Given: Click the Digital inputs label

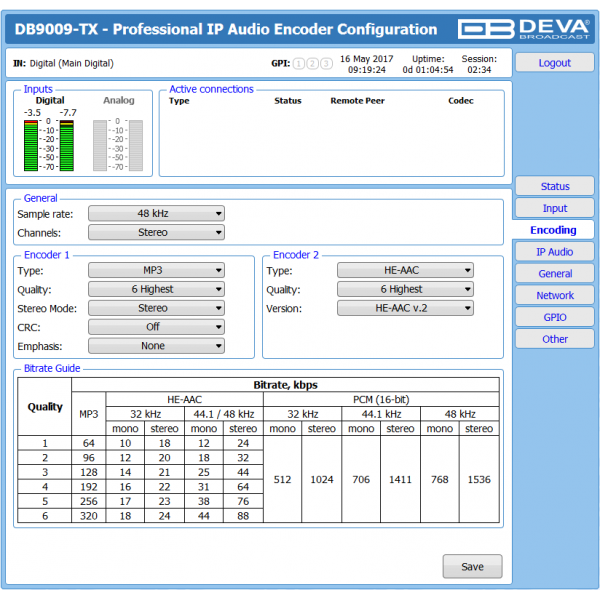Looking at the screenshot, I should pos(50,100).
